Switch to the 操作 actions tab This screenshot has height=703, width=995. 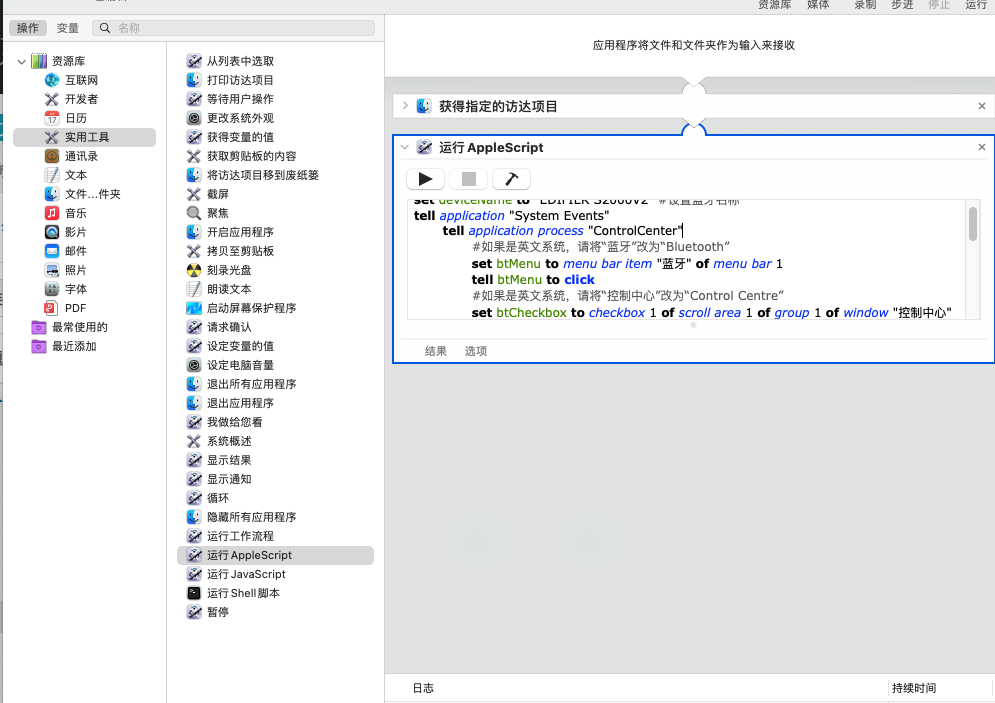click(27, 28)
